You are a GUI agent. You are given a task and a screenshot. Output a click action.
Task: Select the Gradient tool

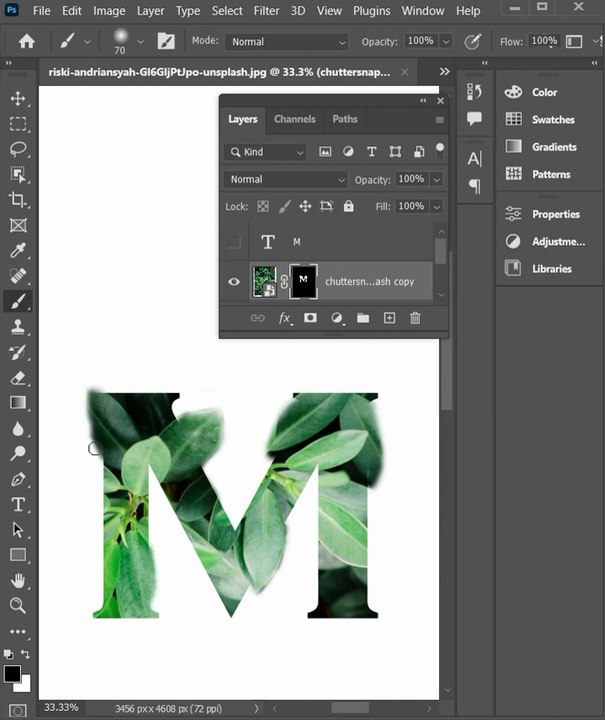[18, 403]
